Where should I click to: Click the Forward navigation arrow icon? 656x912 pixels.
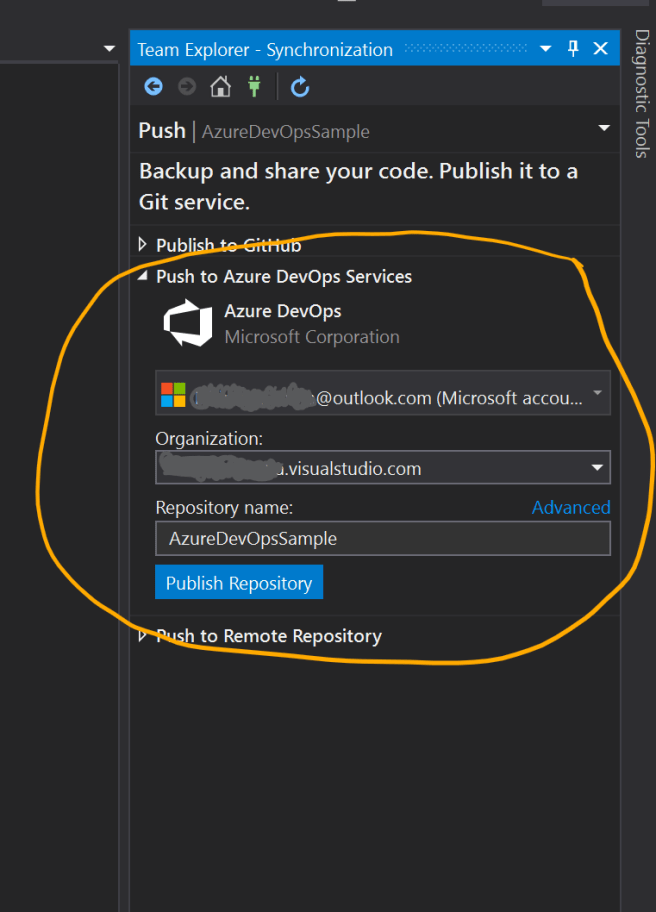tap(186, 87)
